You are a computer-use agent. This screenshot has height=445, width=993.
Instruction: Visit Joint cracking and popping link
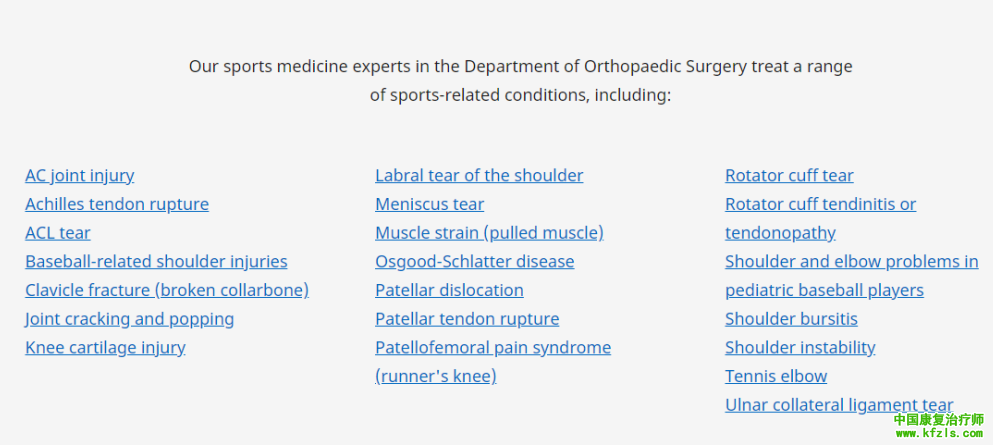130,318
